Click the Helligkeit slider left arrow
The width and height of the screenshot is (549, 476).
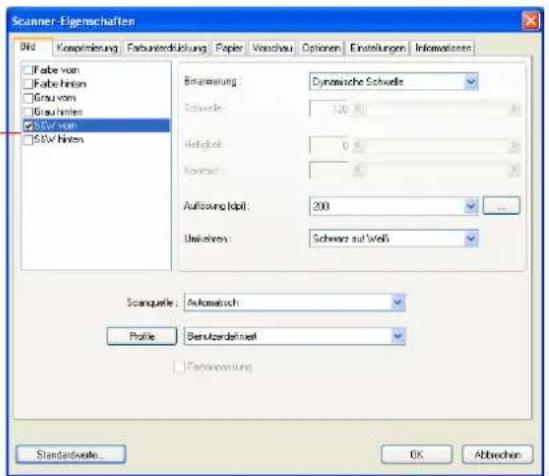tap(358, 145)
